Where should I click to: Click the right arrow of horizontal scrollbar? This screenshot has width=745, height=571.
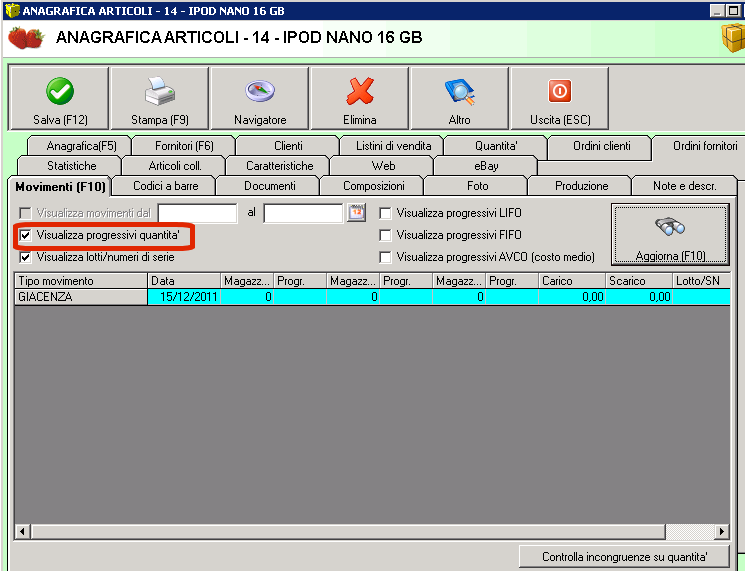[x=722, y=531]
